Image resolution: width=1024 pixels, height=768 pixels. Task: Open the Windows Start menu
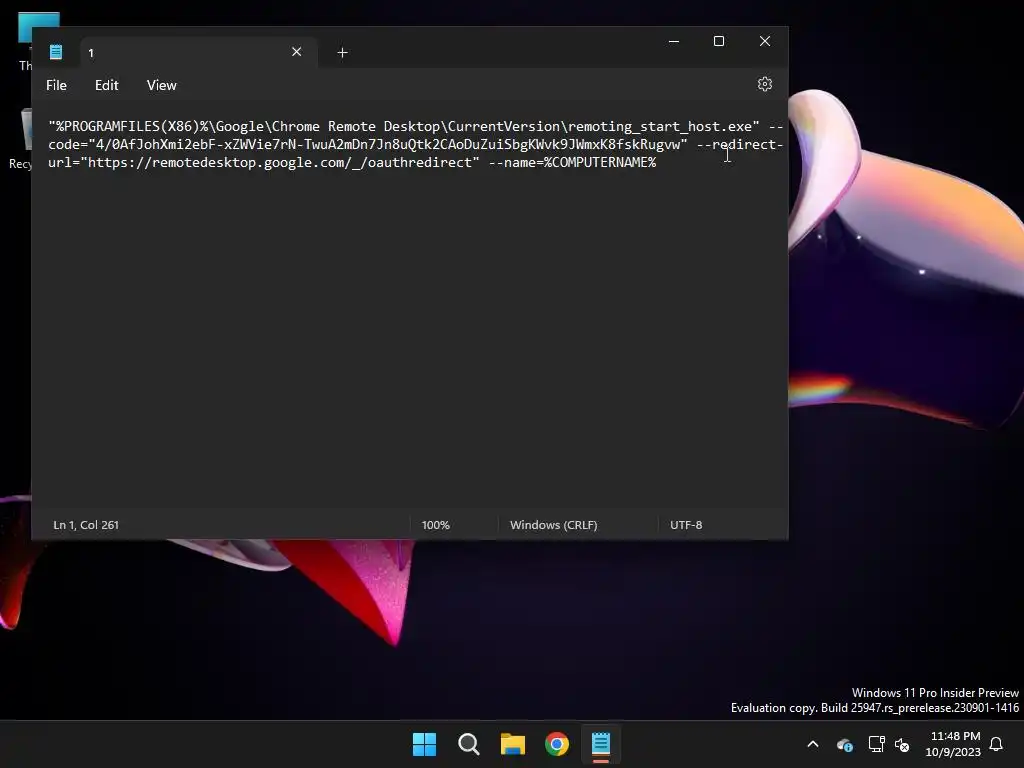pos(424,744)
